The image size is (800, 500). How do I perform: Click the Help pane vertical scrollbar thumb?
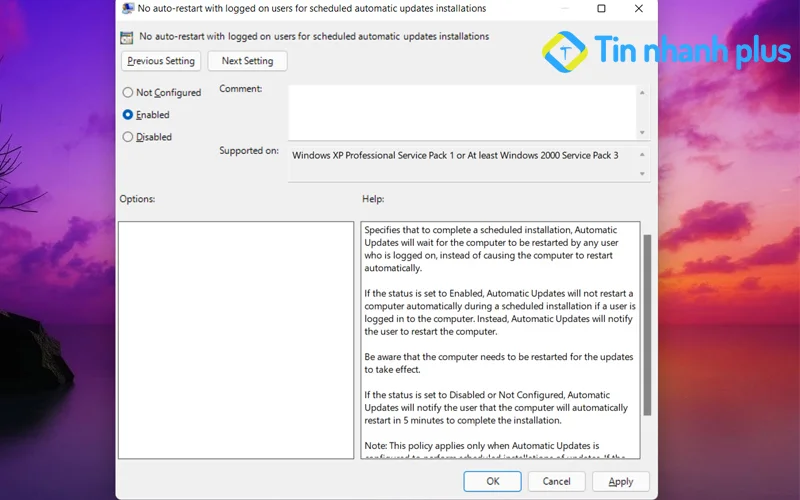[x=647, y=325]
